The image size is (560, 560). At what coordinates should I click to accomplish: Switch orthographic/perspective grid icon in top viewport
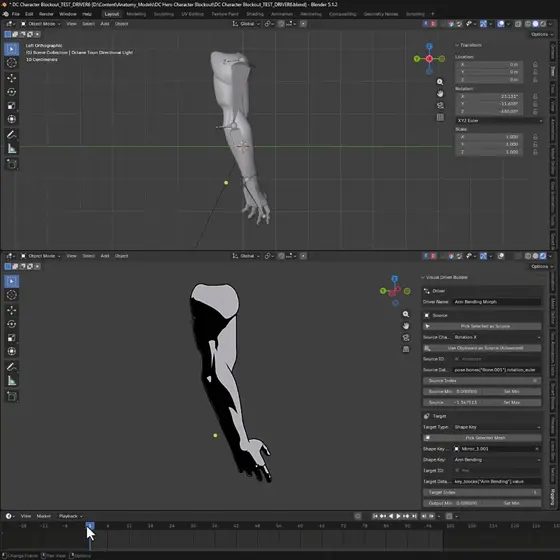440,117
